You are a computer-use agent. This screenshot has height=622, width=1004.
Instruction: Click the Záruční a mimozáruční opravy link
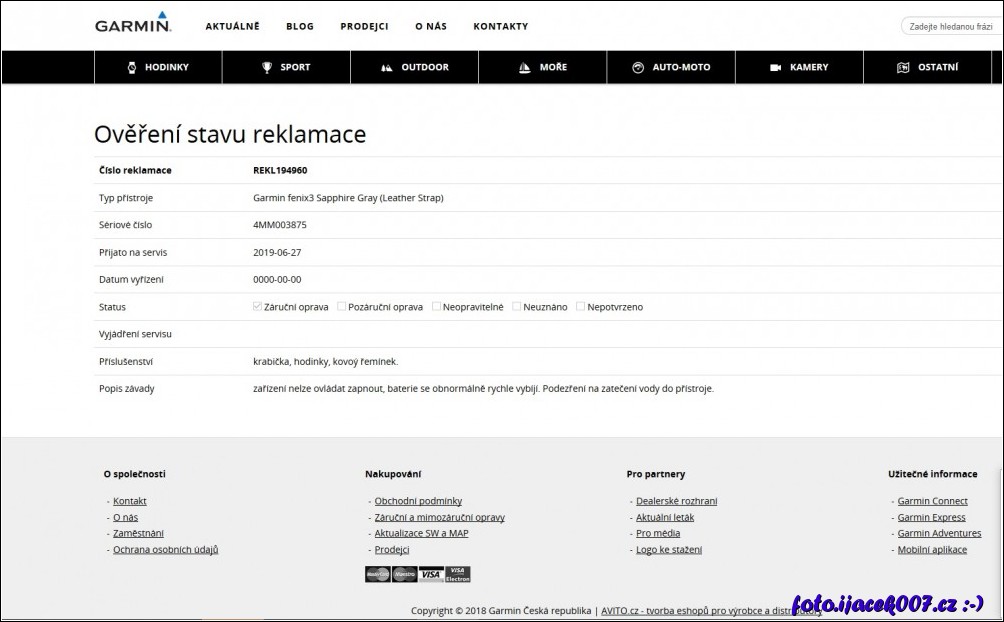point(439,517)
